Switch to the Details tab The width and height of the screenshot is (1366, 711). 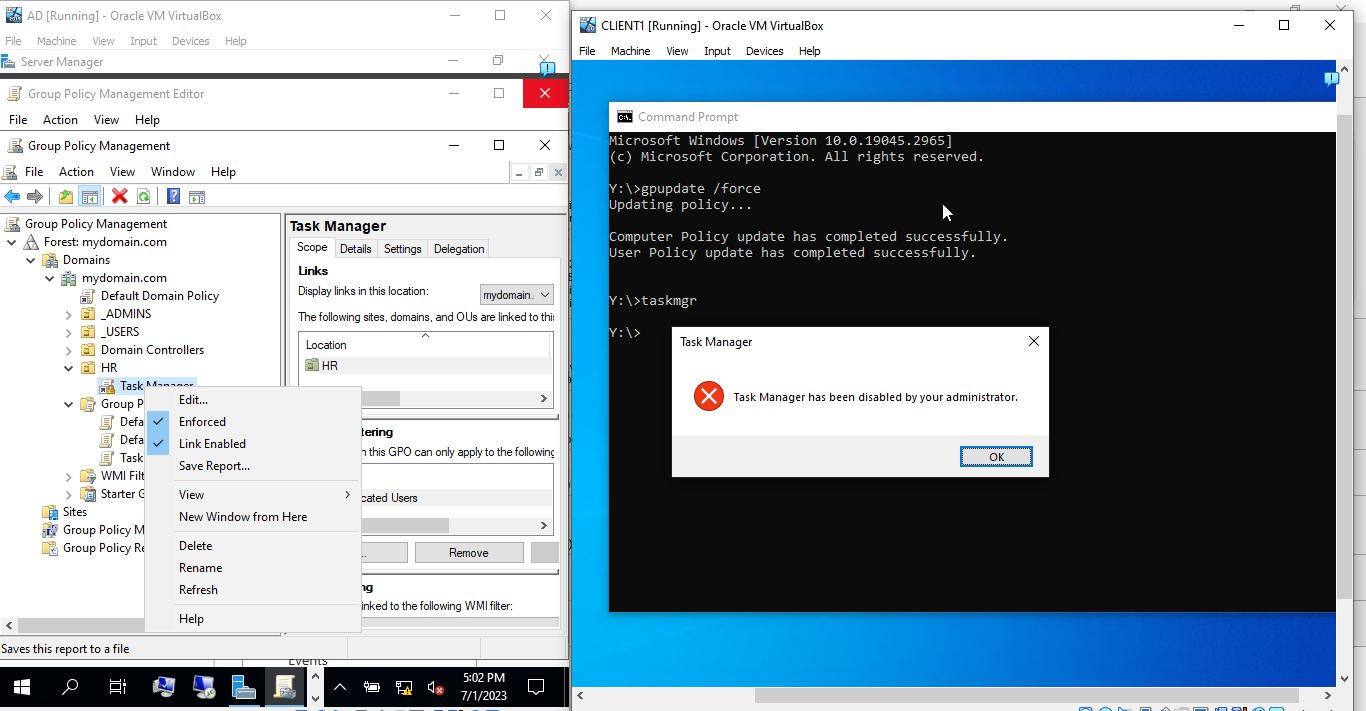tap(355, 249)
